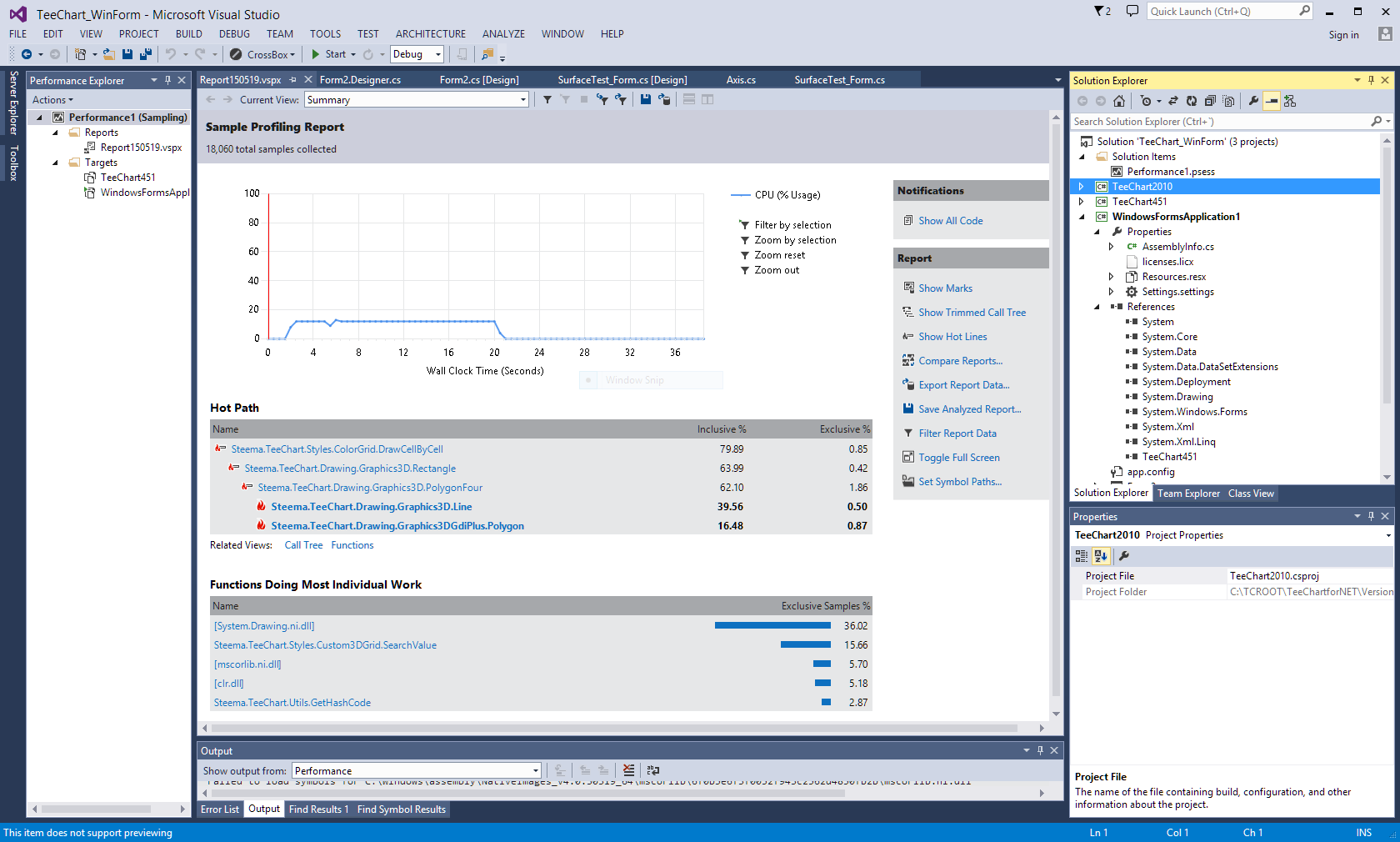Click the feedback speech bubble icon
1400x842 pixels.
1132,11
